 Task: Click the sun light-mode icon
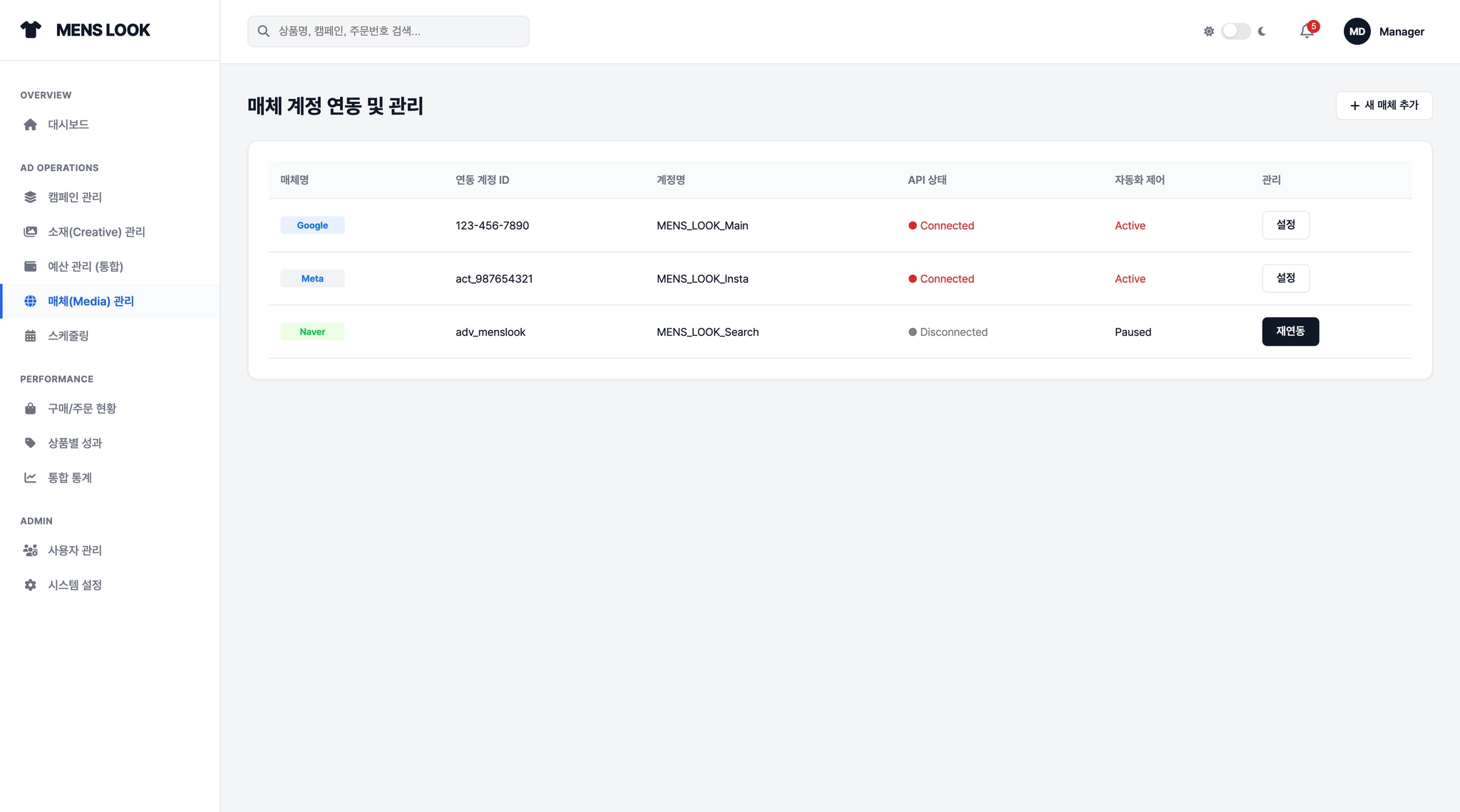point(1208,31)
